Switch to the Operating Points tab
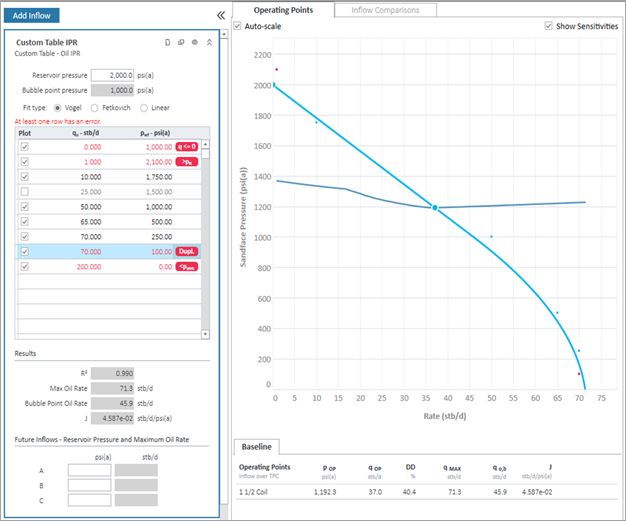The image size is (626, 521). (x=283, y=10)
